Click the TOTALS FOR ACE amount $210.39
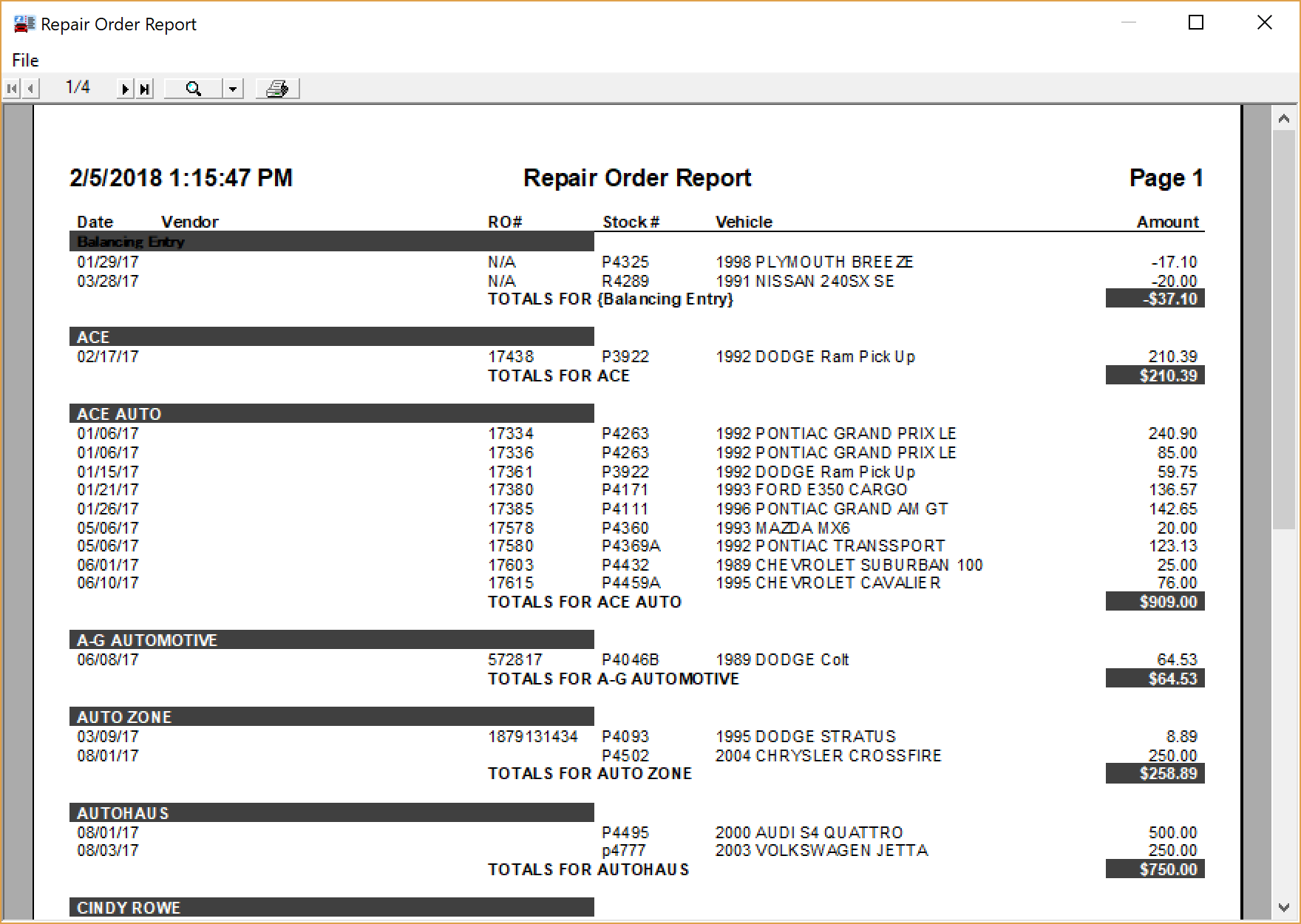This screenshot has height=924, width=1301. 1155,376
